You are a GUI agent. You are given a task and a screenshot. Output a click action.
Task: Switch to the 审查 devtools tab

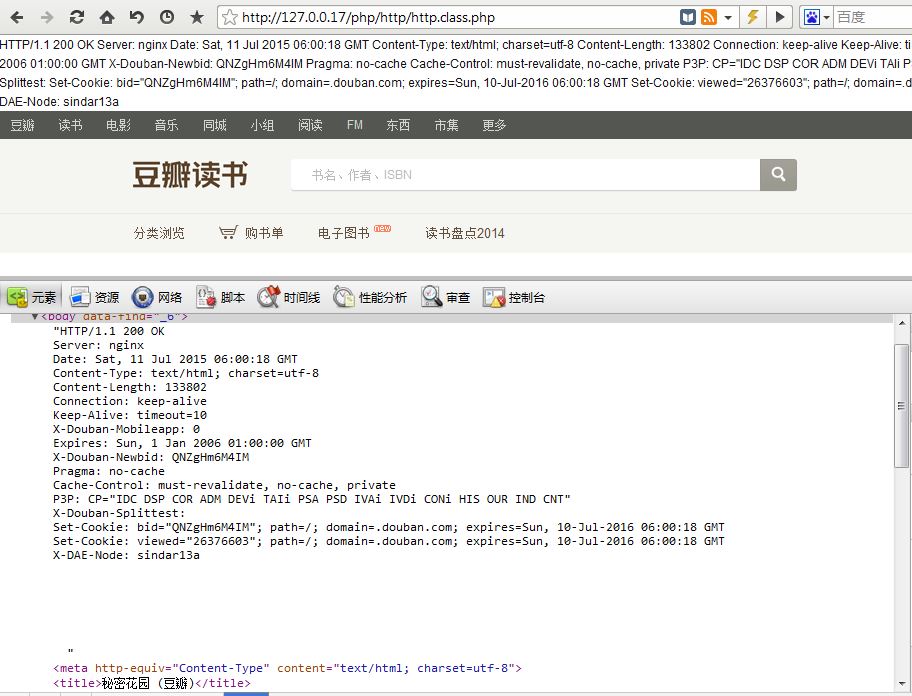coord(446,297)
